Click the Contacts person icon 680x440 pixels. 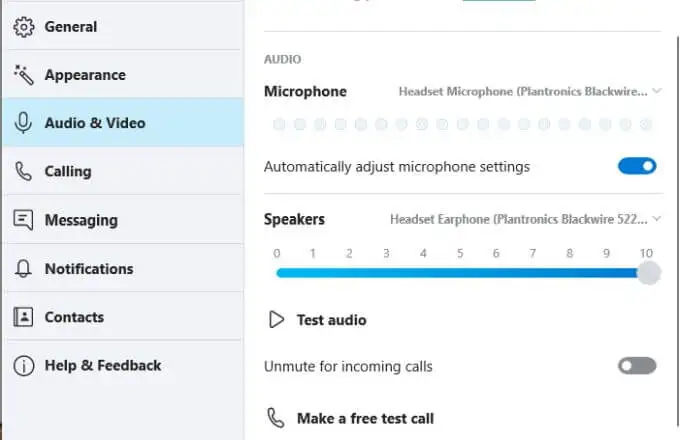[23, 317]
